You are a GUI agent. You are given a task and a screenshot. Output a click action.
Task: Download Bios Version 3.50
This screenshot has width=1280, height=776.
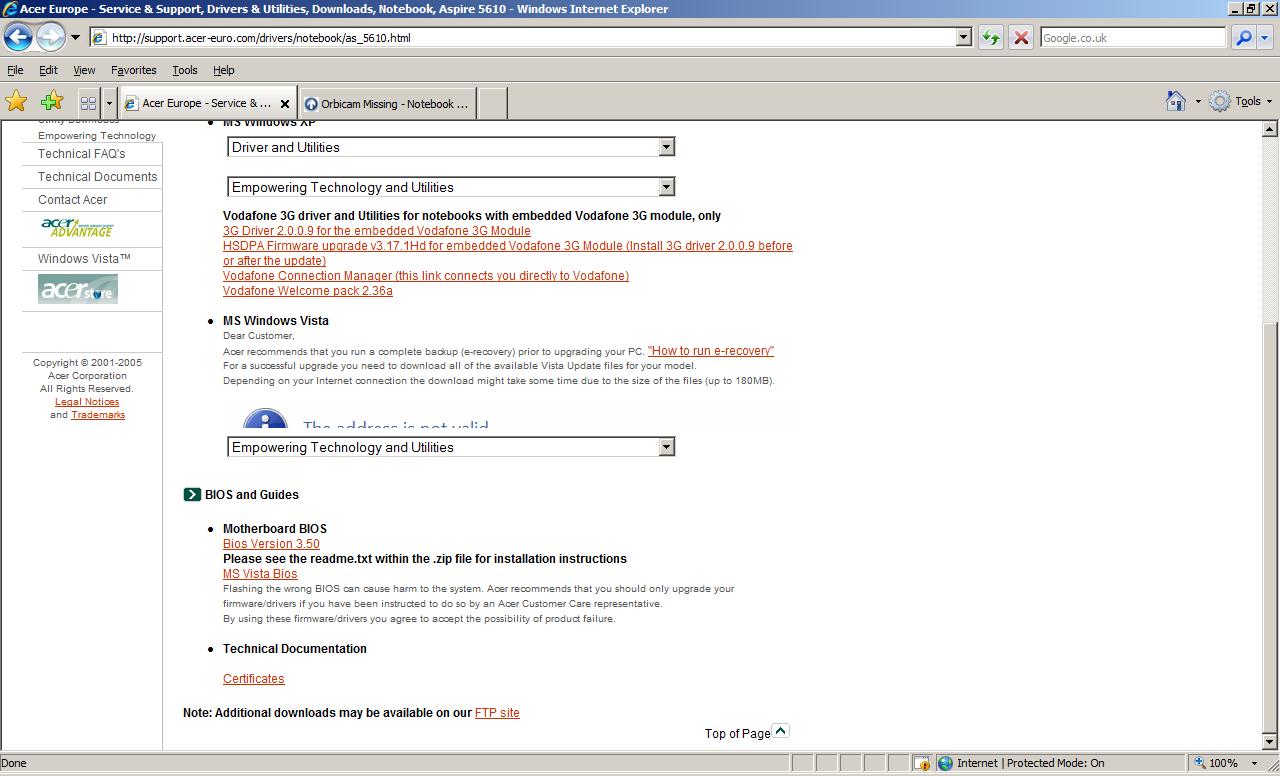click(x=271, y=544)
